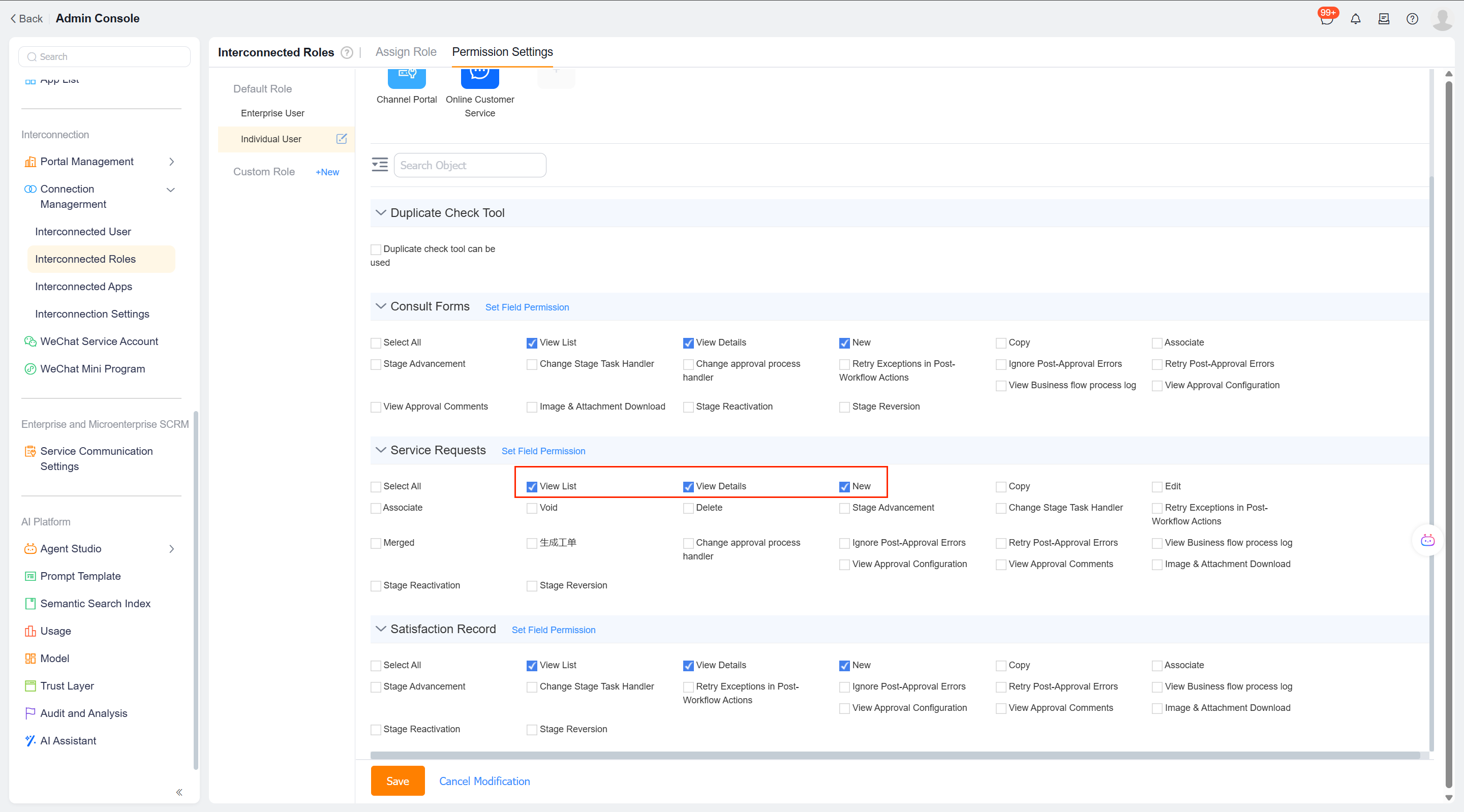Image resolution: width=1464 pixels, height=812 pixels.
Task: Open Set Field Permission for Satisfaction Record
Action: (x=554, y=630)
